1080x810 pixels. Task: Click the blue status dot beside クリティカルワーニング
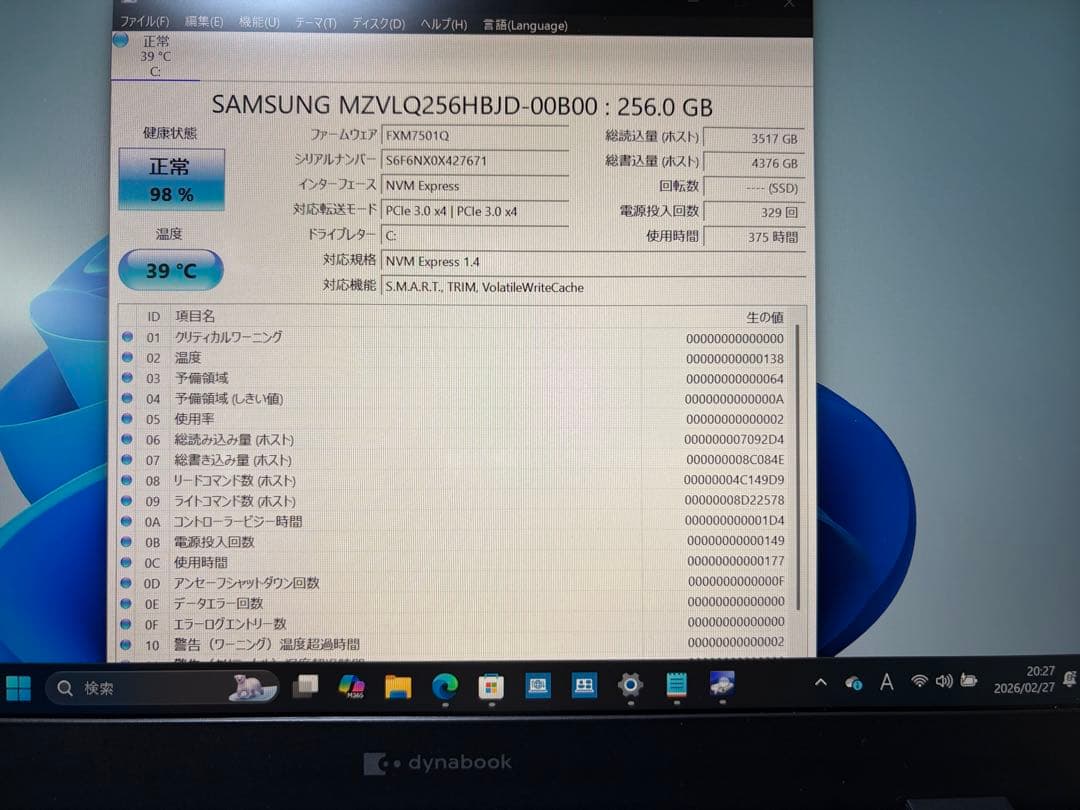pyautogui.click(x=127, y=337)
